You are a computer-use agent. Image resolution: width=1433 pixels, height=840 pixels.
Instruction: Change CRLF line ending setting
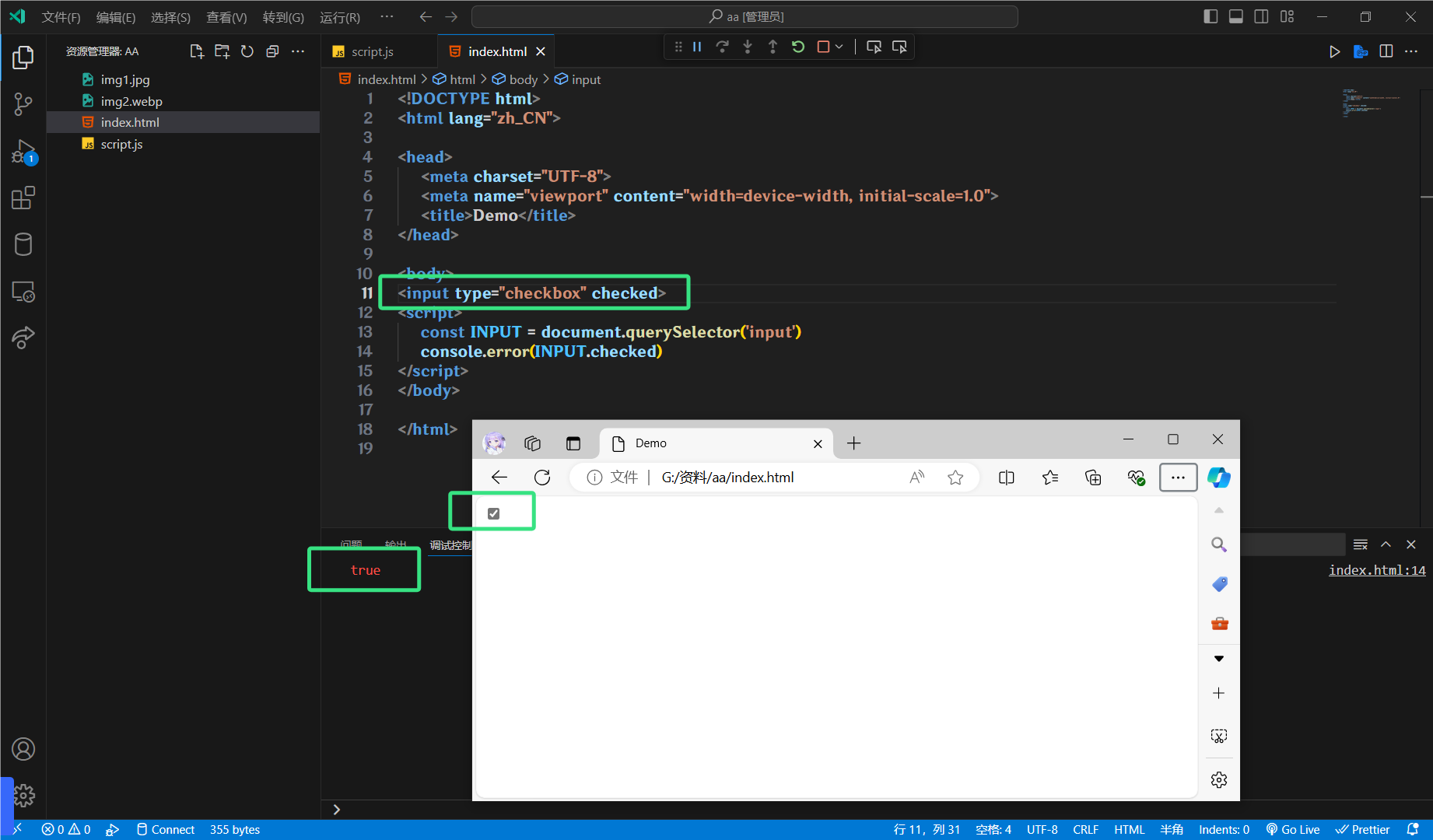pos(1085,830)
